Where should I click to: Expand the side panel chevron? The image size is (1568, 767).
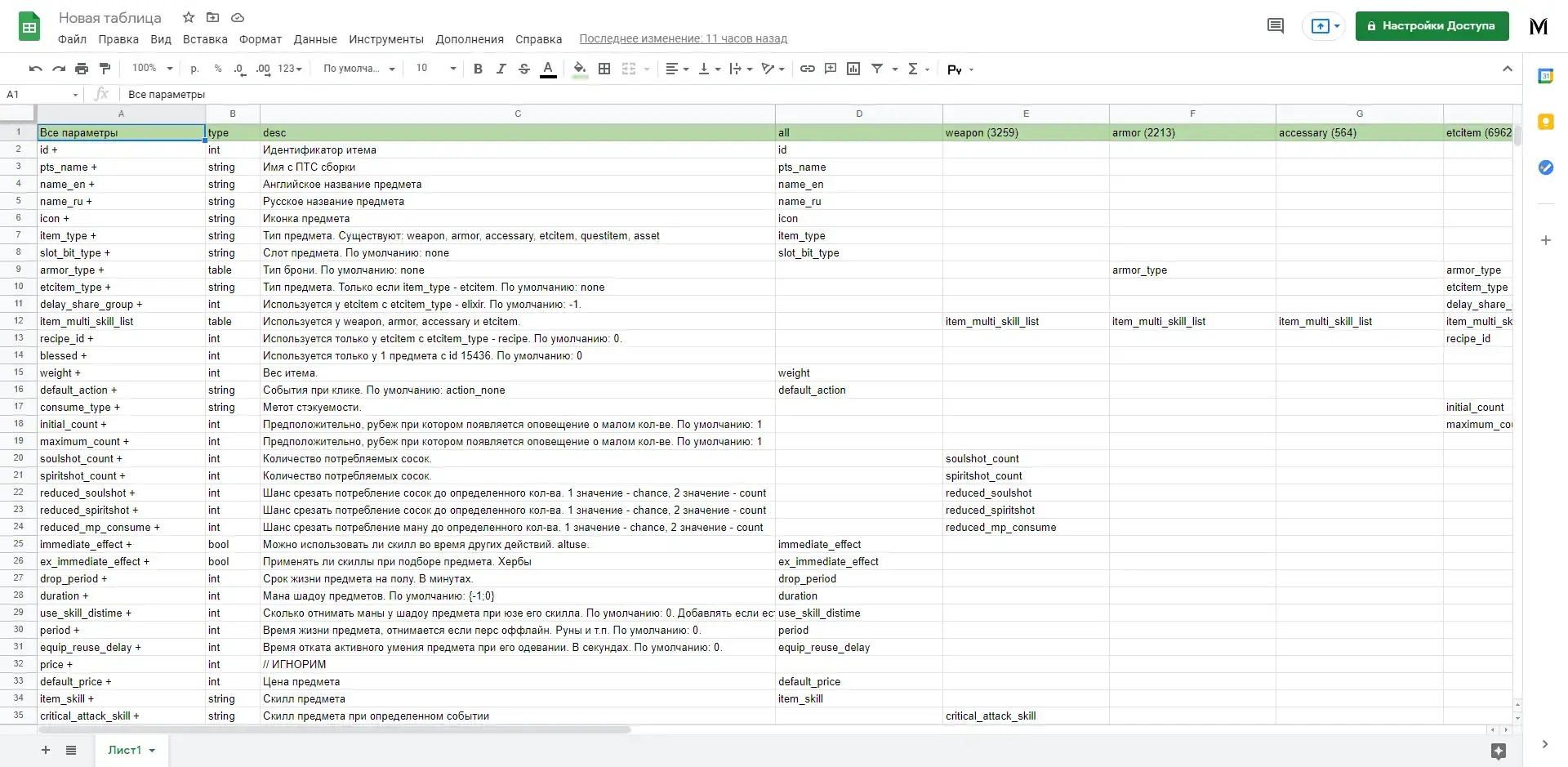coord(1544,744)
